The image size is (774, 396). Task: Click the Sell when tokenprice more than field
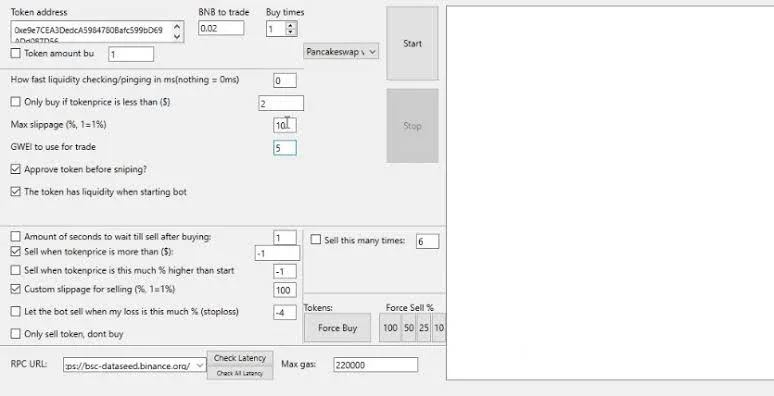point(277,253)
